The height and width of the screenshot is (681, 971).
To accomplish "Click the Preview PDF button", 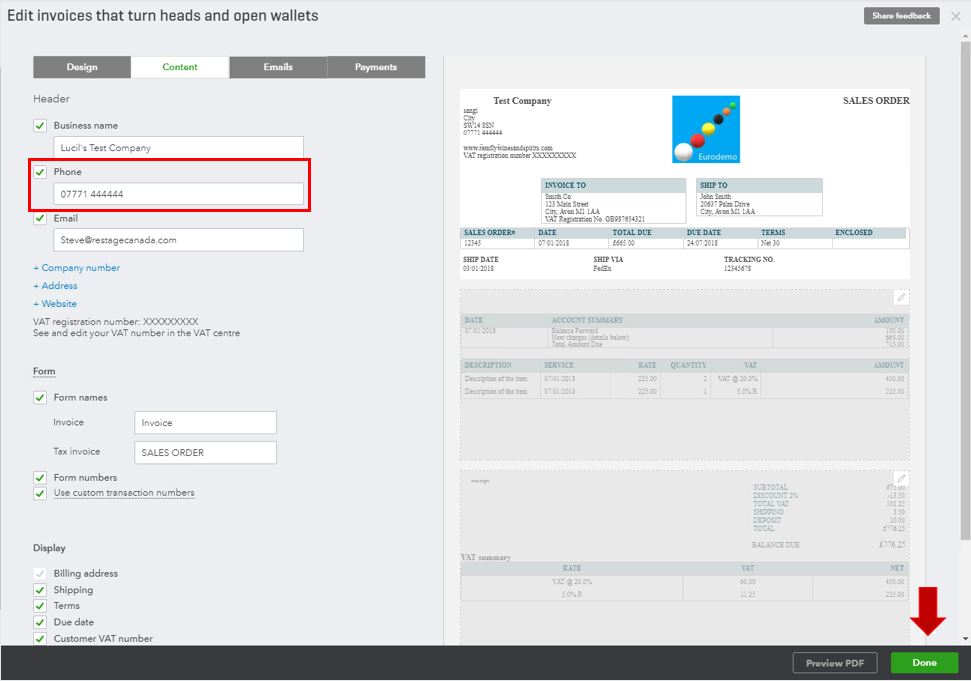I will [x=835, y=662].
